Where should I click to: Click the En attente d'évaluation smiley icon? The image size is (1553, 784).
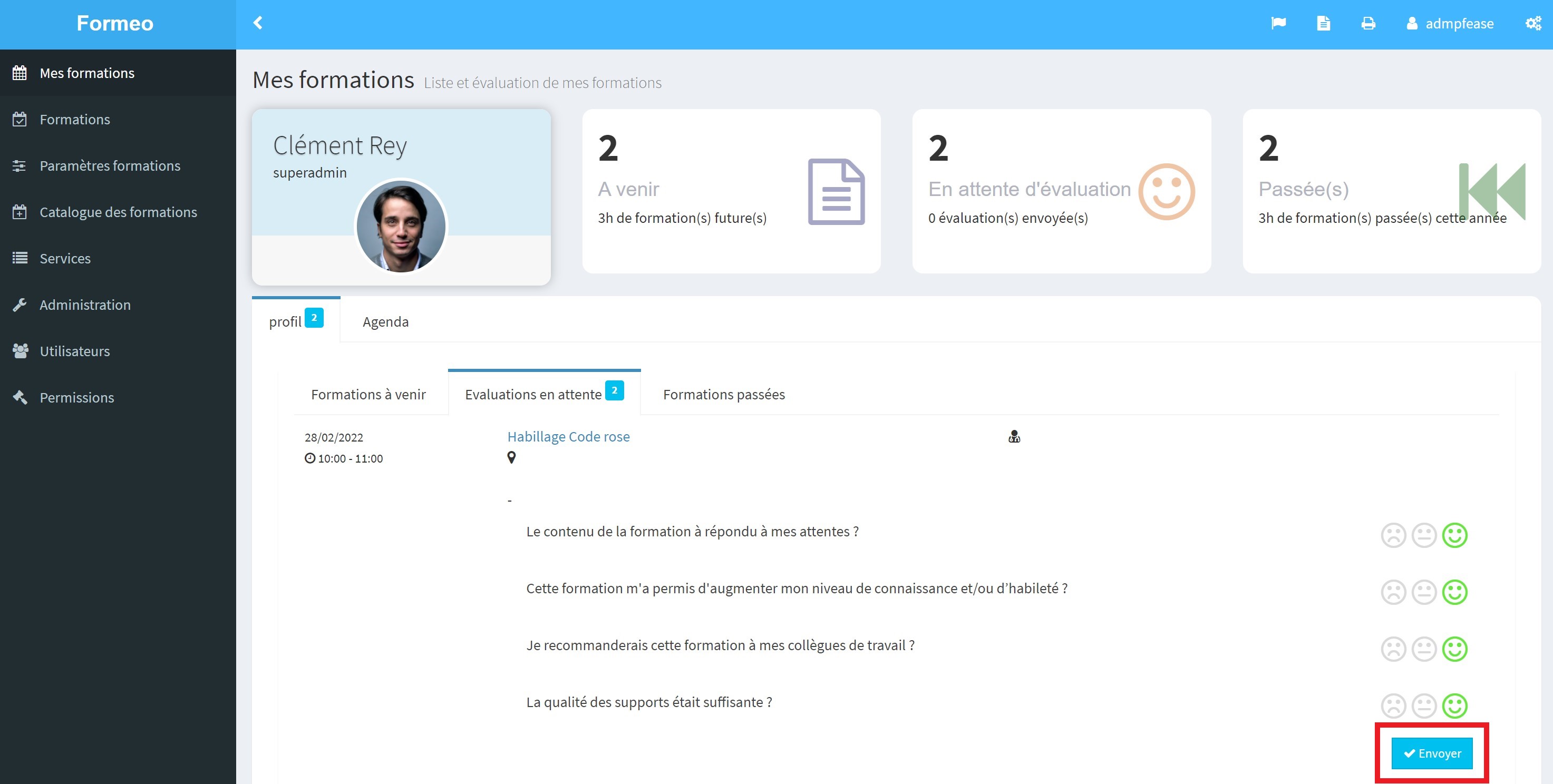tap(1166, 192)
